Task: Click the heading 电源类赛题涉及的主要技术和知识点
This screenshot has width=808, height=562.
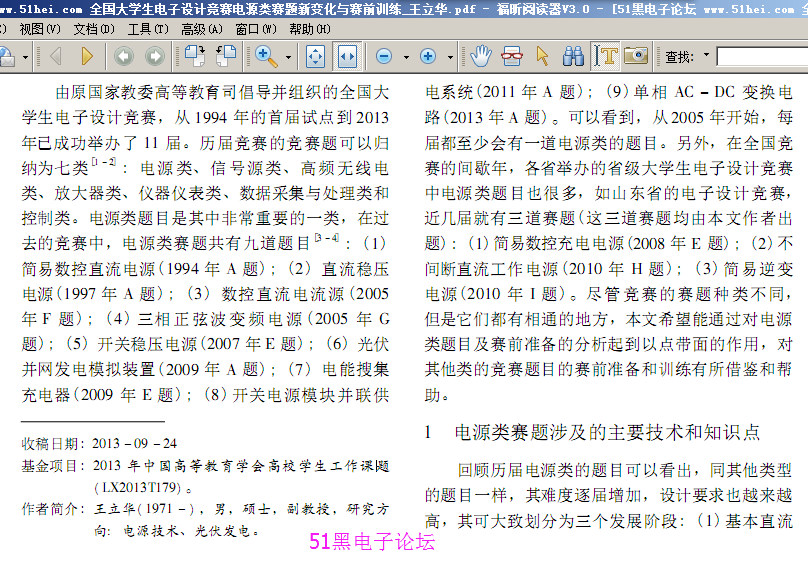Action: coord(607,432)
